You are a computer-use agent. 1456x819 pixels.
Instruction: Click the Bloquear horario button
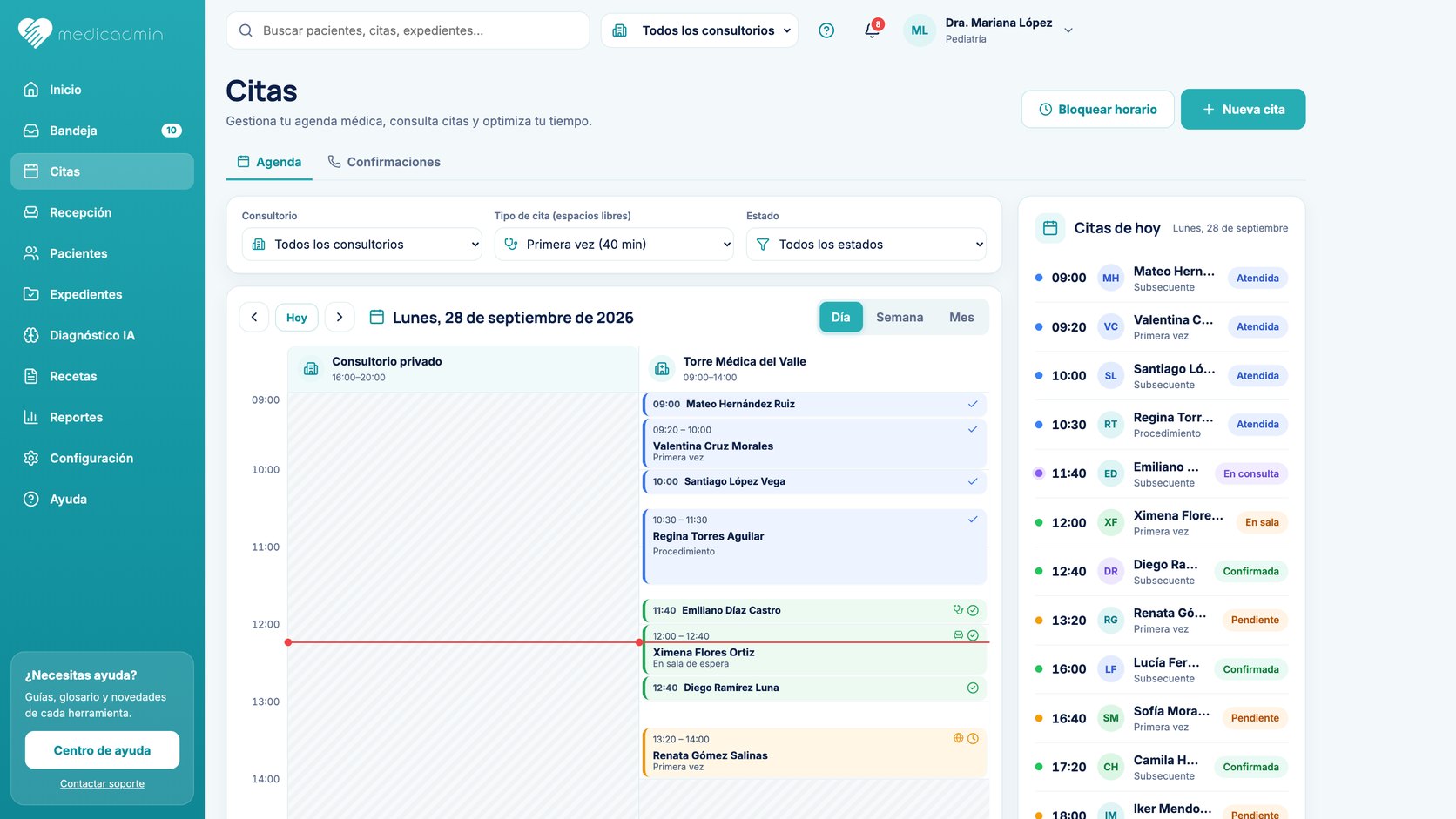(x=1097, y=110)
